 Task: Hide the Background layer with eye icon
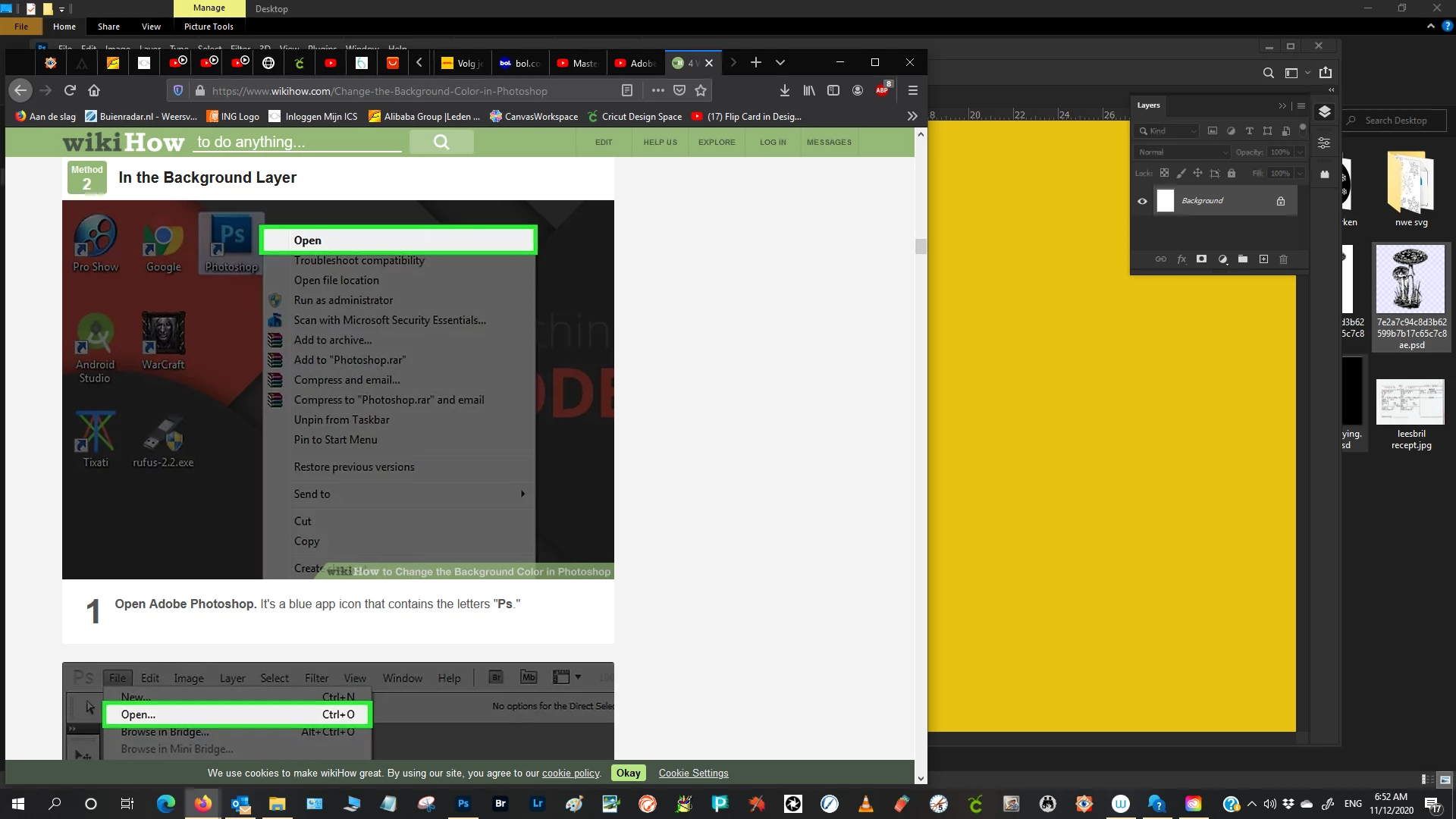click(x=1142, y=201)
